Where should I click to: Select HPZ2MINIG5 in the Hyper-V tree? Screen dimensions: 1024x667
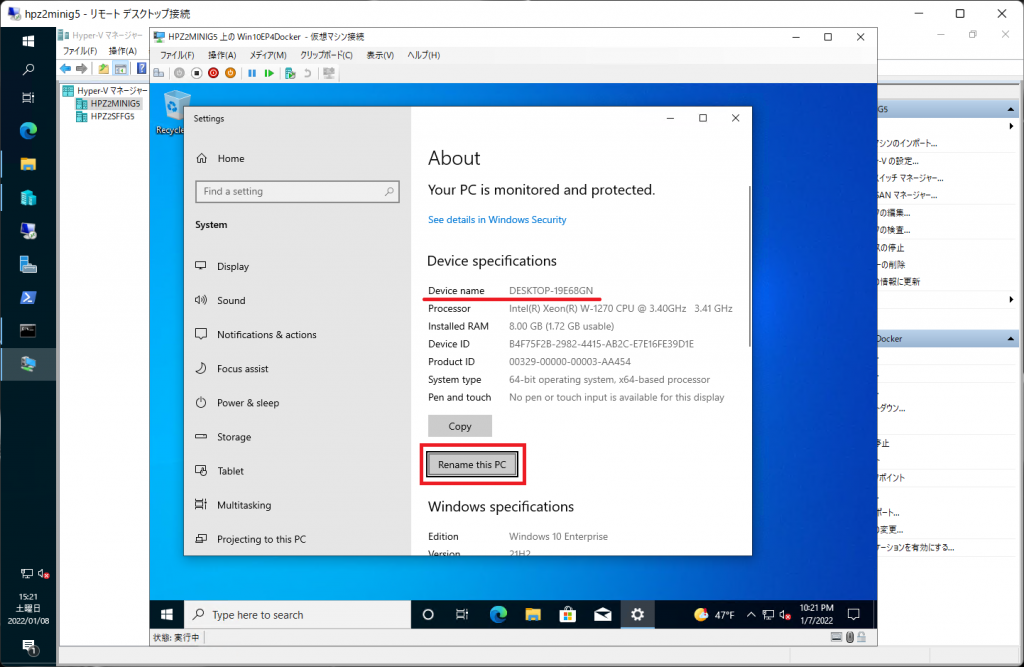pos(115,103)
